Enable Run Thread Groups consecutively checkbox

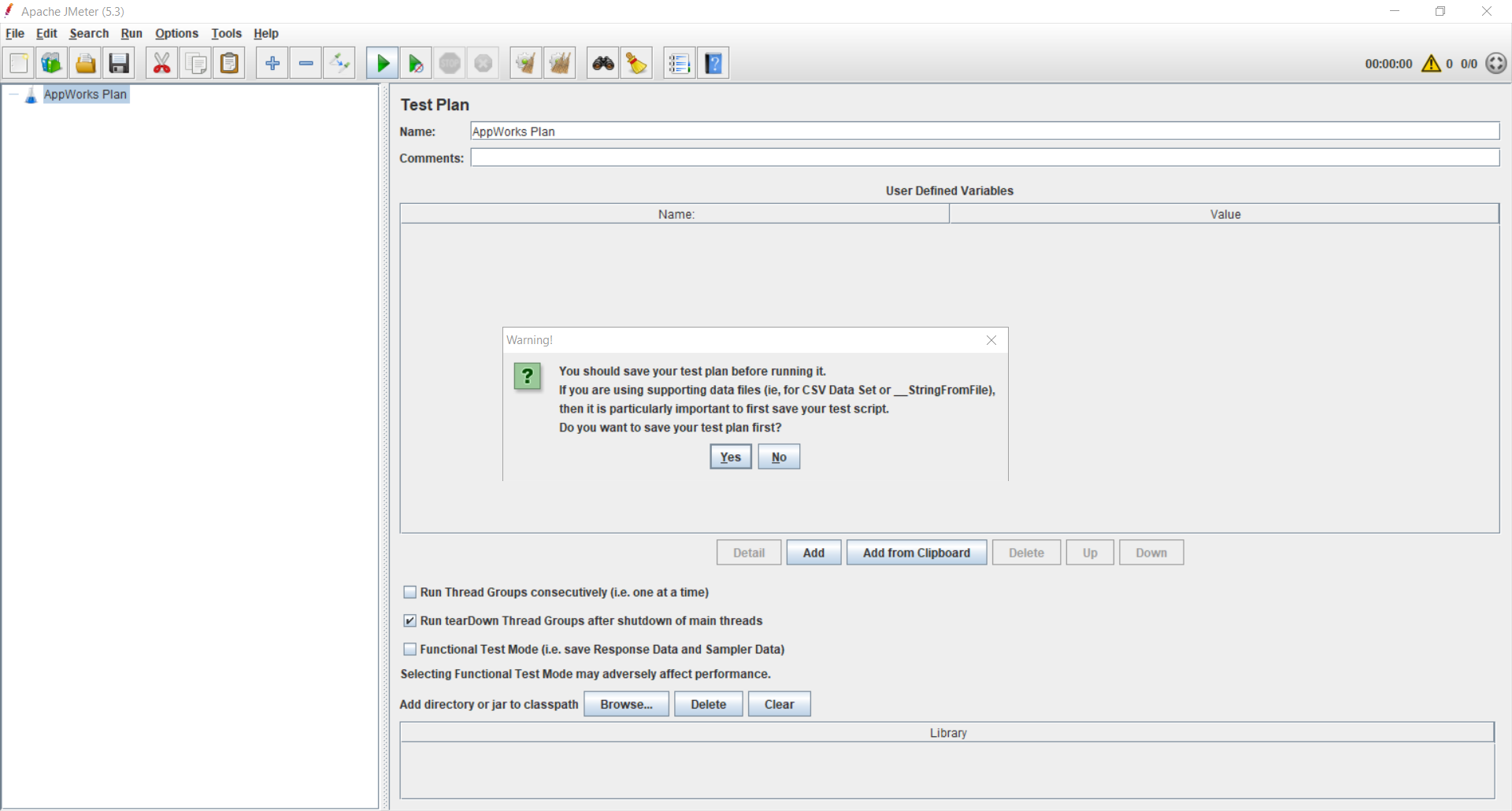[x=409, y=592]
